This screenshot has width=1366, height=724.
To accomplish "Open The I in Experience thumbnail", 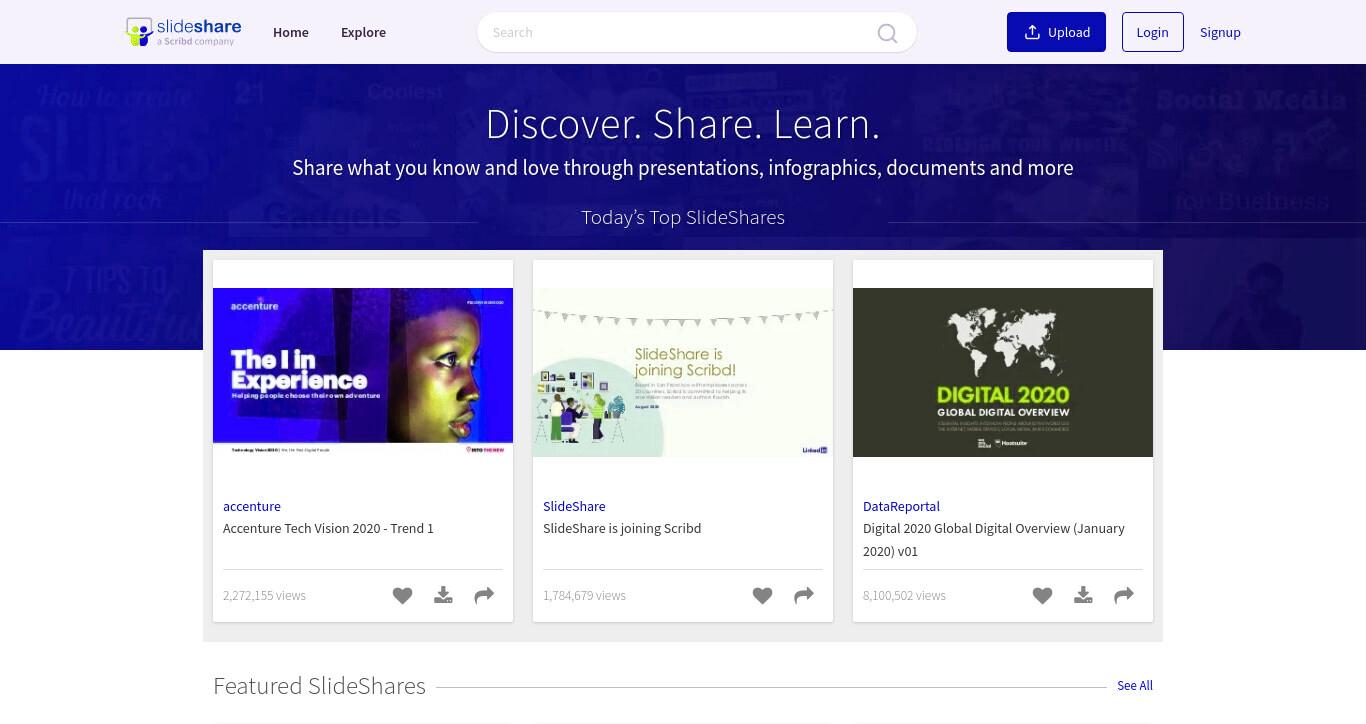I will tap(363, 372).
